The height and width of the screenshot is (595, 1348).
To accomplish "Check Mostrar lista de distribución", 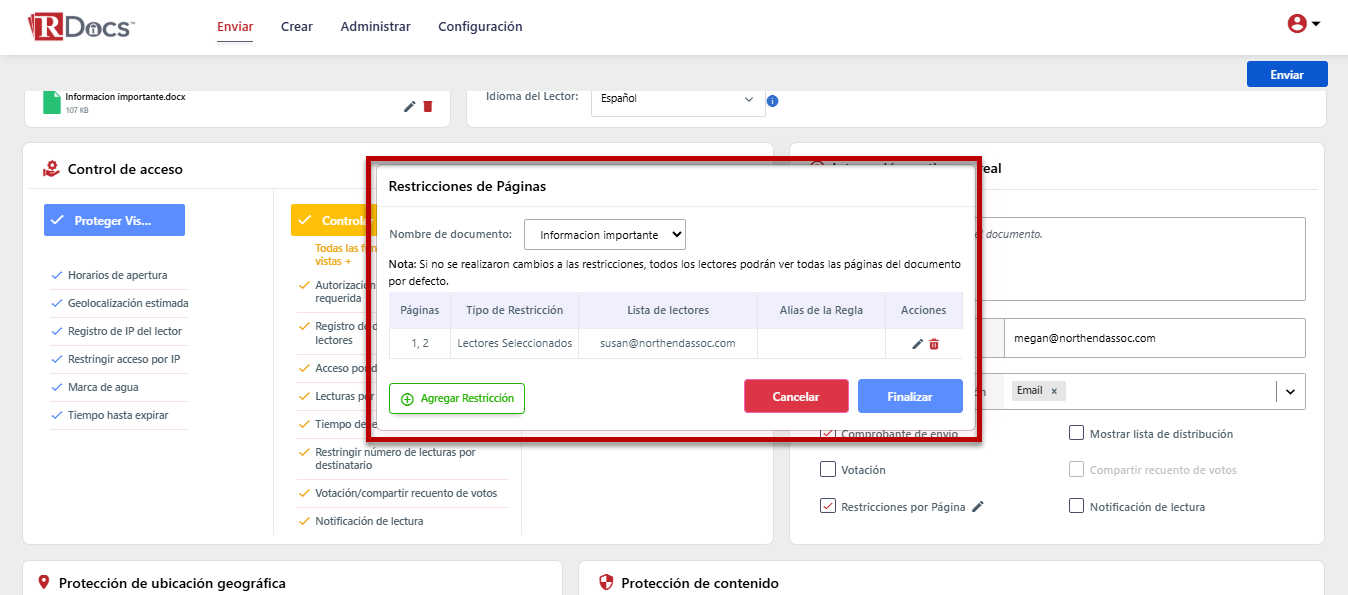I will pyautogui.click(x=1076, y=433).
